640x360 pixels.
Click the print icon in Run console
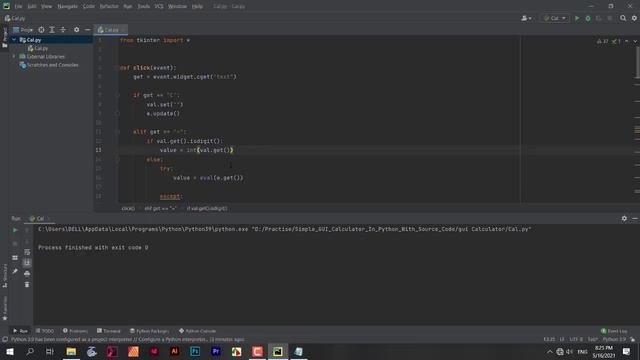(27, 273)
